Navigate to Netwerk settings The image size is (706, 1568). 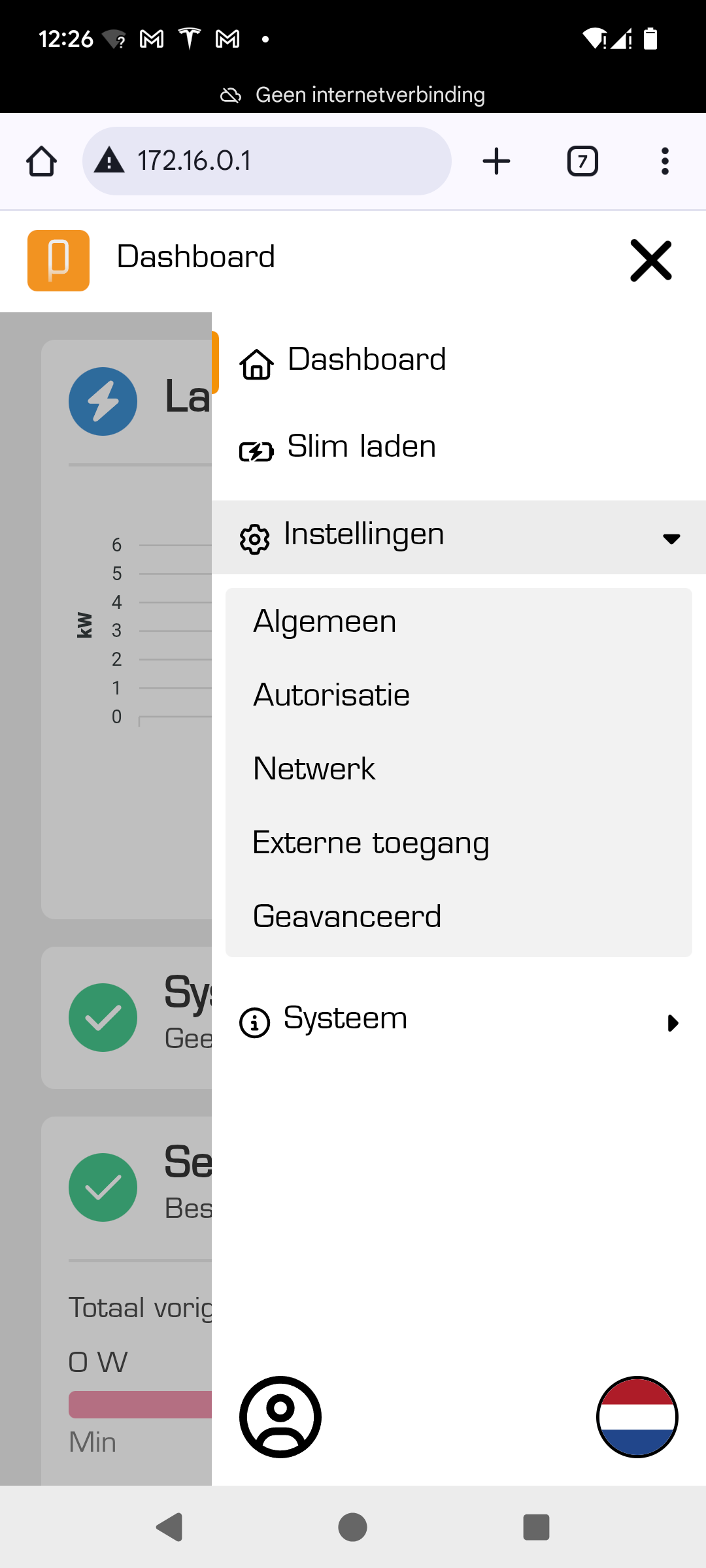314,769
